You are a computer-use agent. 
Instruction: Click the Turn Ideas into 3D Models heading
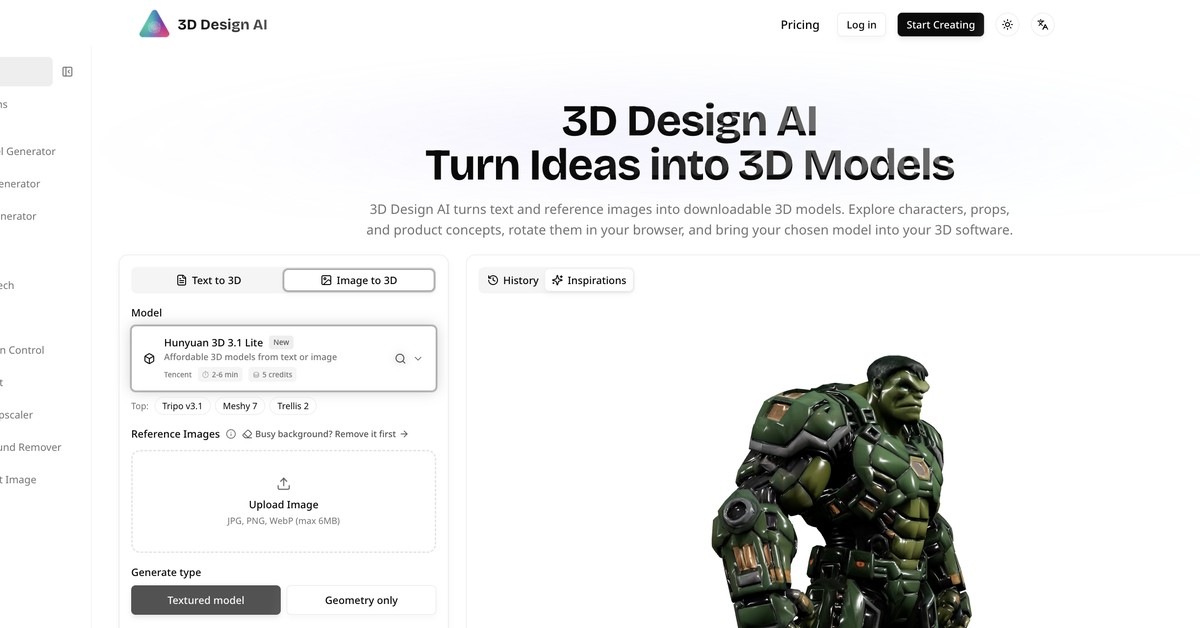click(x=690, y=164)
